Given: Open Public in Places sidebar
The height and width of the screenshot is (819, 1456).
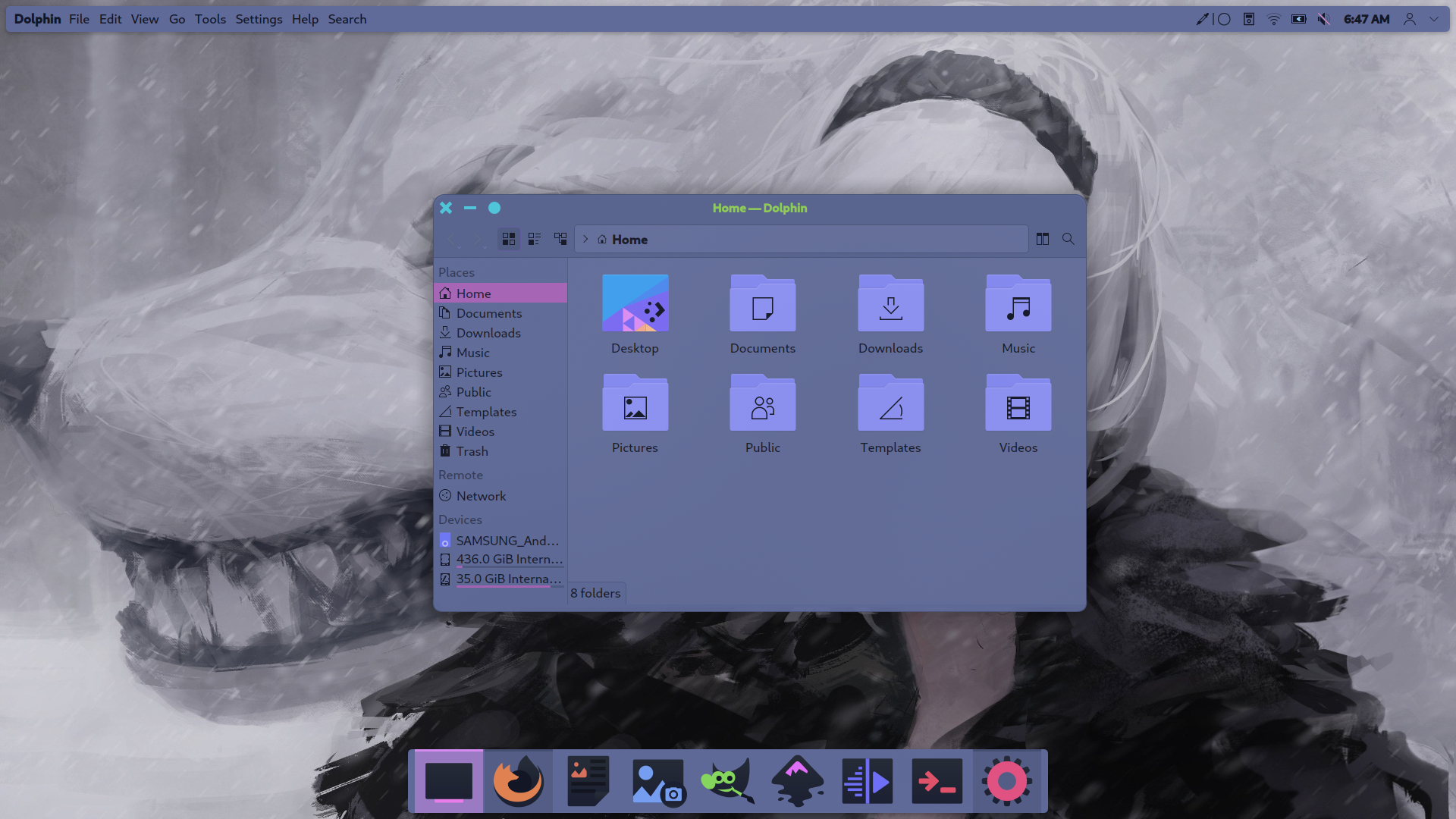Looking at the screenshot, I should (500, 392).
